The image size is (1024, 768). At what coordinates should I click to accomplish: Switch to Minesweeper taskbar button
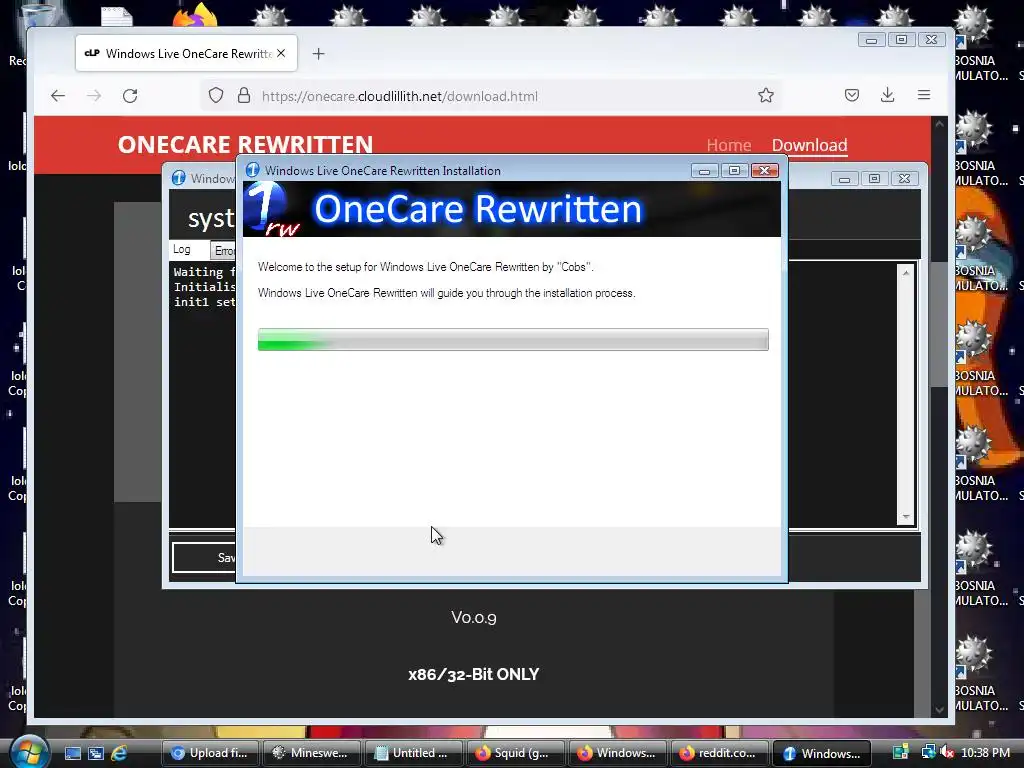[311, 753]
